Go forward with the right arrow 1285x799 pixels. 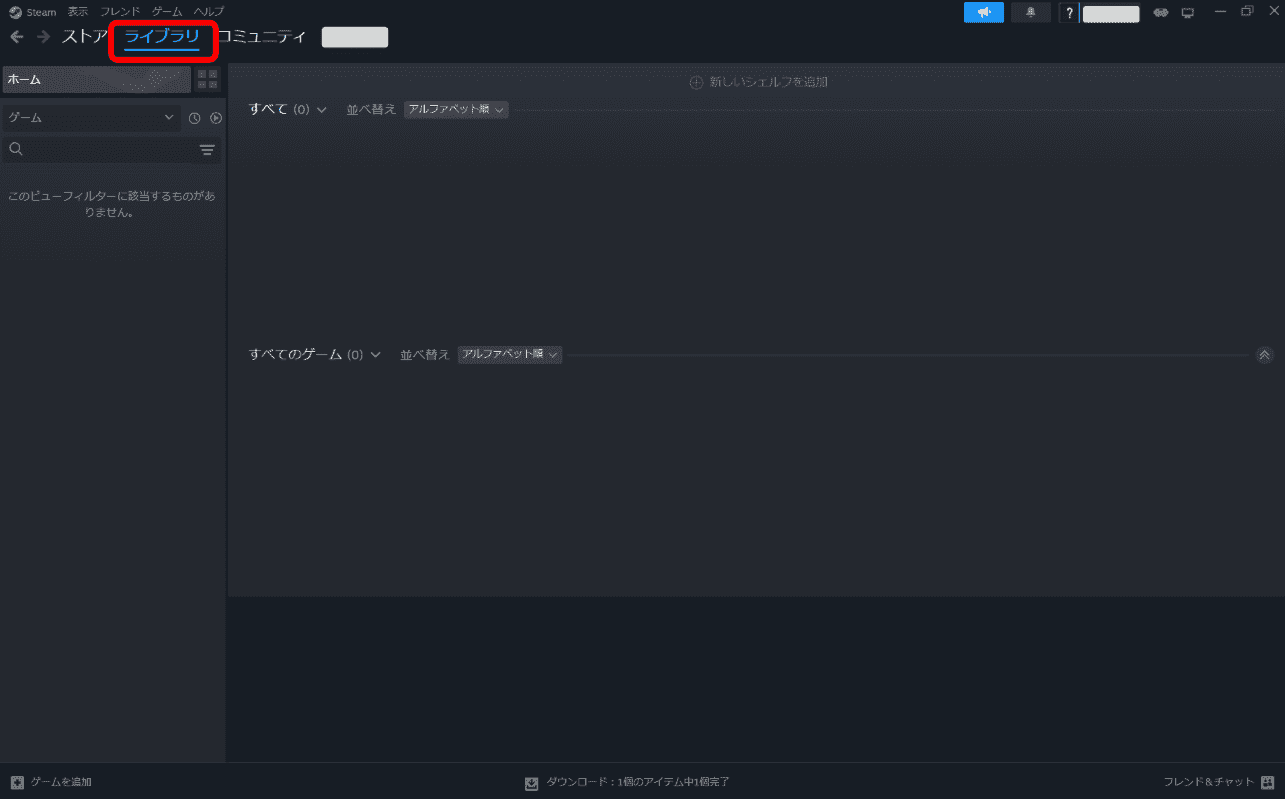pos(43,37)
